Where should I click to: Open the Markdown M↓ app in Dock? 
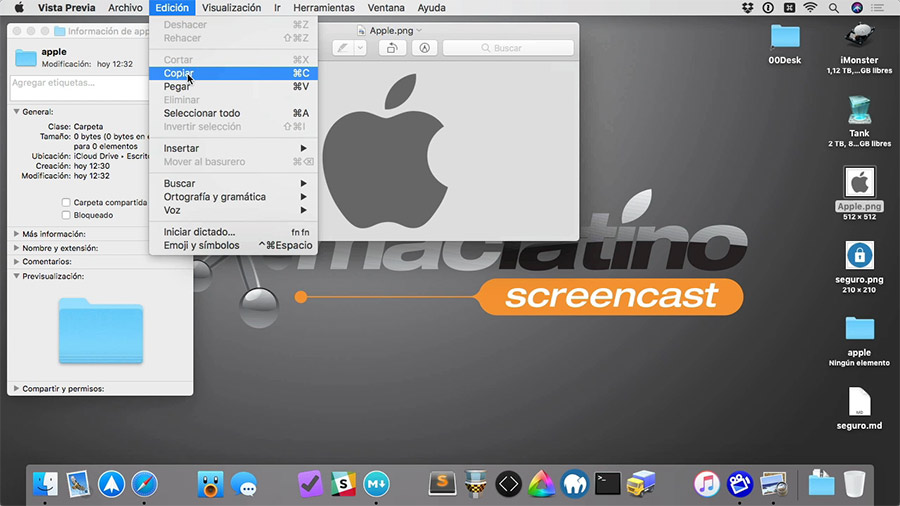click(376, 484)
